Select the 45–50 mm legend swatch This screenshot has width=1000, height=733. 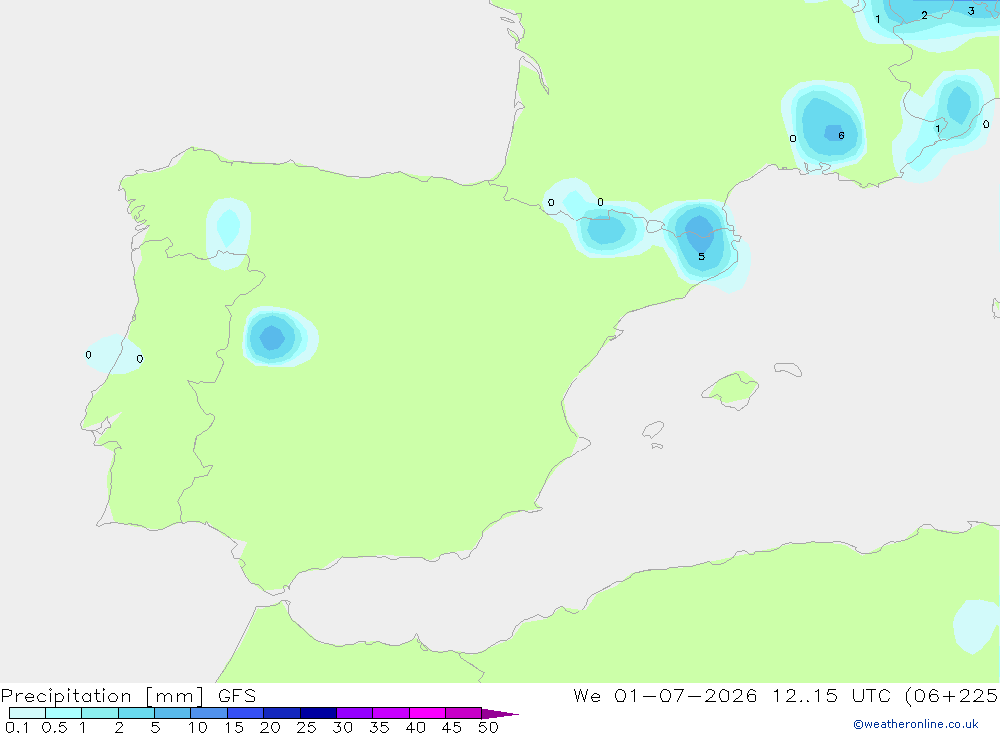click(x=463, y=713)
